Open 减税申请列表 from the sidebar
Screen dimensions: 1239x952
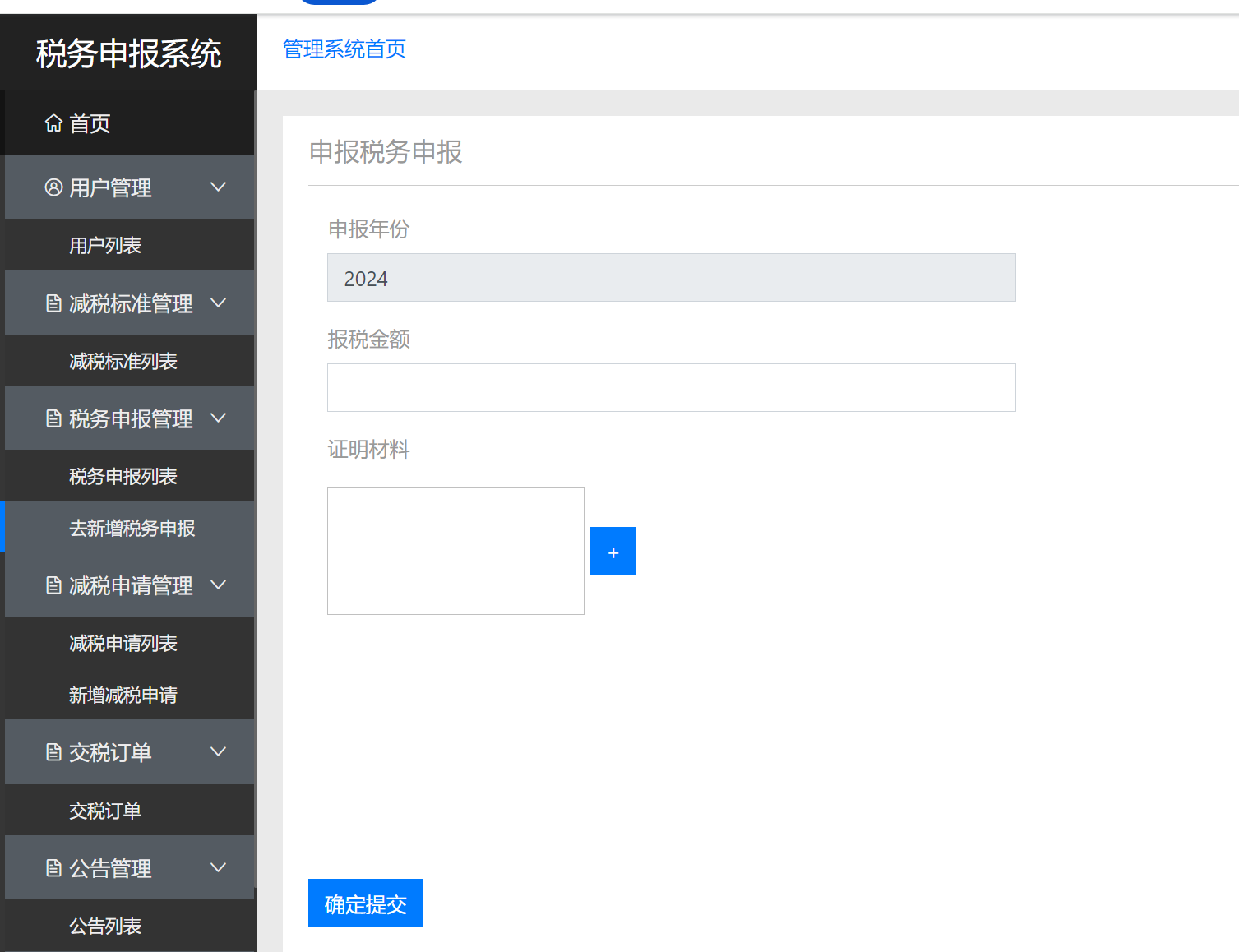(x=123, y=643)
